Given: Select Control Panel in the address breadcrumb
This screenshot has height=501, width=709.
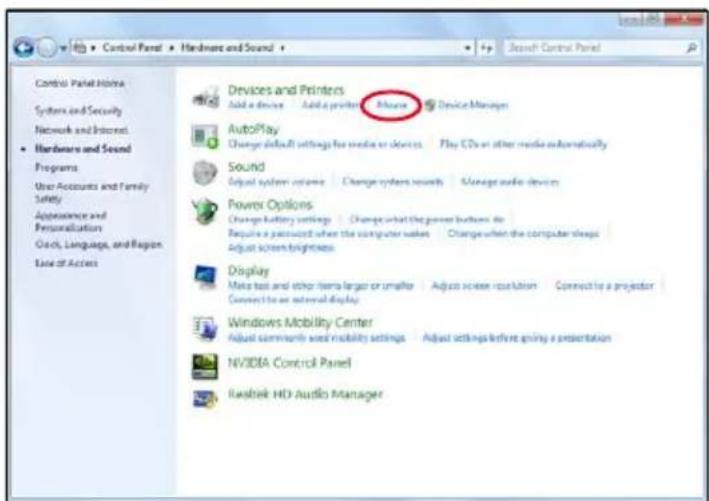Looking at the screenshot, I should pos(132,47).
